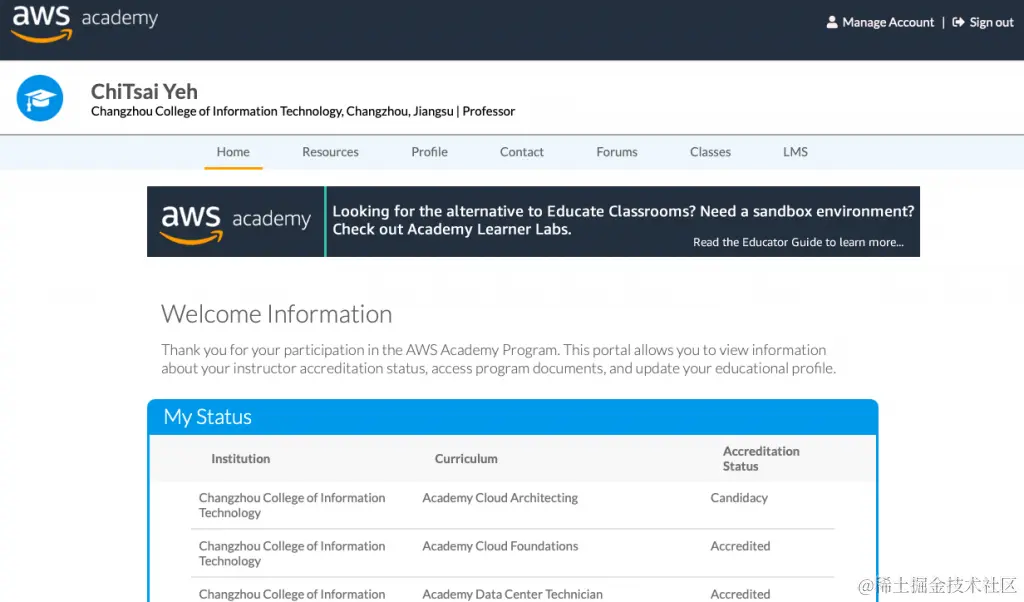Click the My Status panel header
The height and width of the screenshot is (602, 1024).
207,417
